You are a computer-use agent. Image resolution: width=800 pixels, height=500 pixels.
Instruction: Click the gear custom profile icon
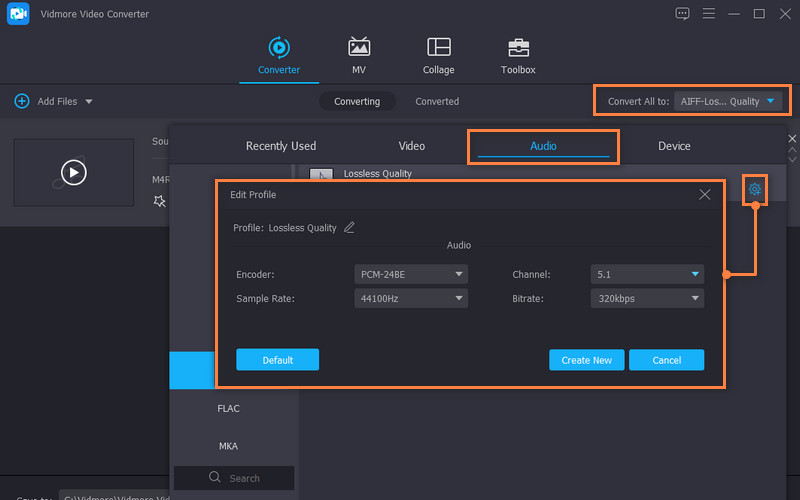[755, 189]
